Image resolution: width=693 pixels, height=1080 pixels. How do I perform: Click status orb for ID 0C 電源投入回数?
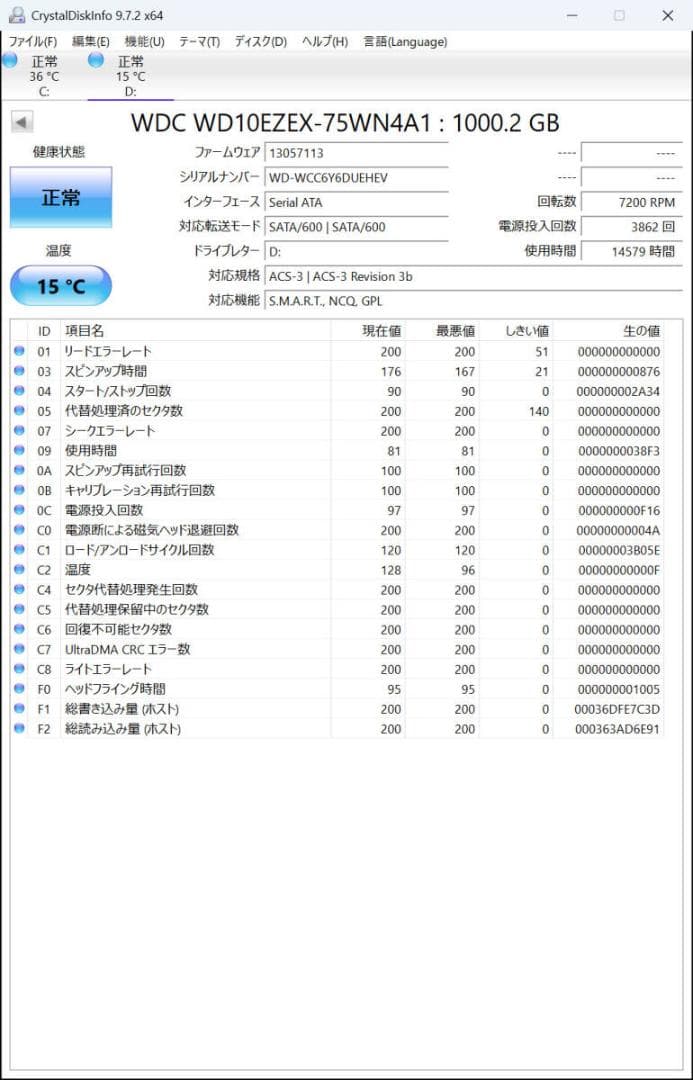19,510
